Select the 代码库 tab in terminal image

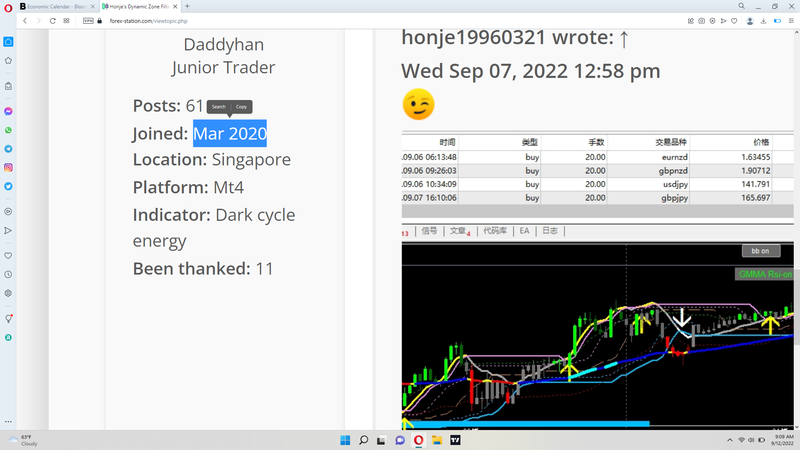495,231
